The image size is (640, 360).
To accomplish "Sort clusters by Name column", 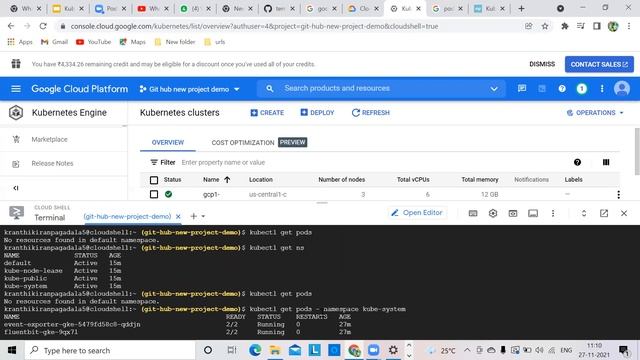I will pyautogui.click(x=216, y=180).
